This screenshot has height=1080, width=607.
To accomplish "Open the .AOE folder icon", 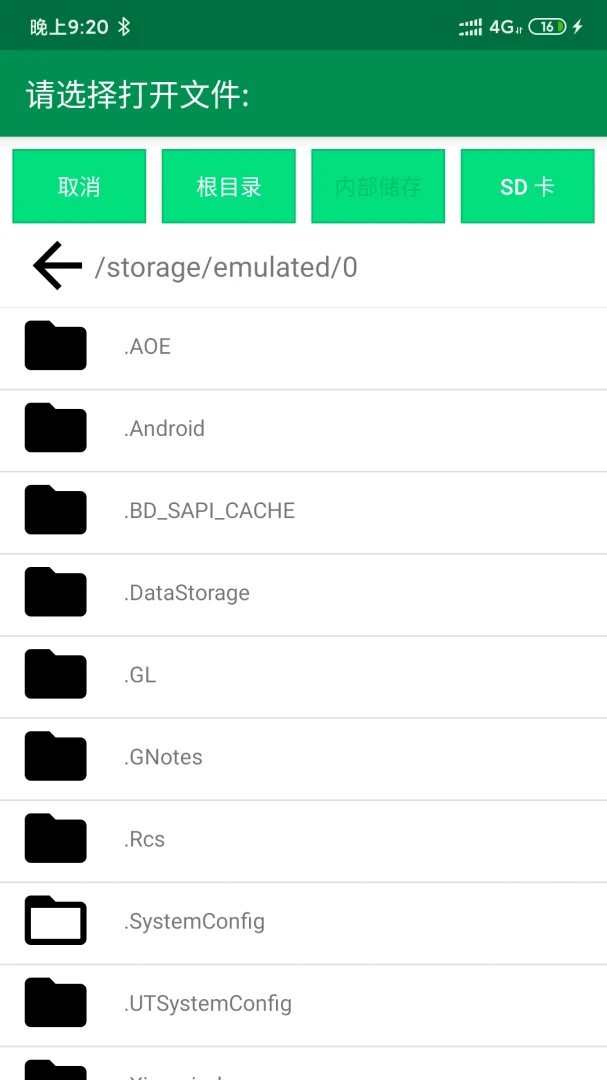I will tap(56, 345).
